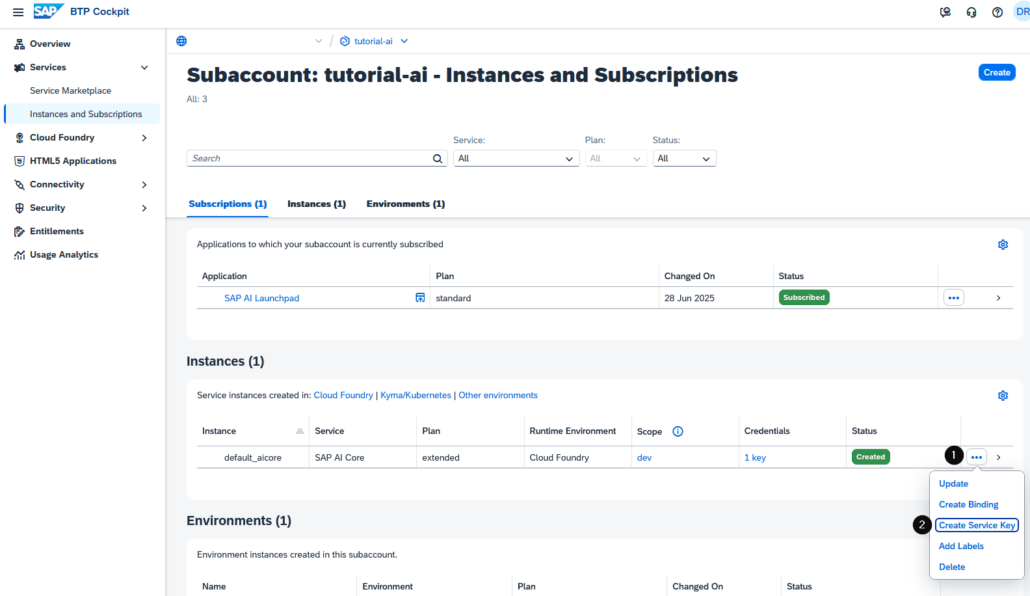Screen dimensions: 1030x596
Task: Open the Service filter dropdown
Action: point(516,158)
